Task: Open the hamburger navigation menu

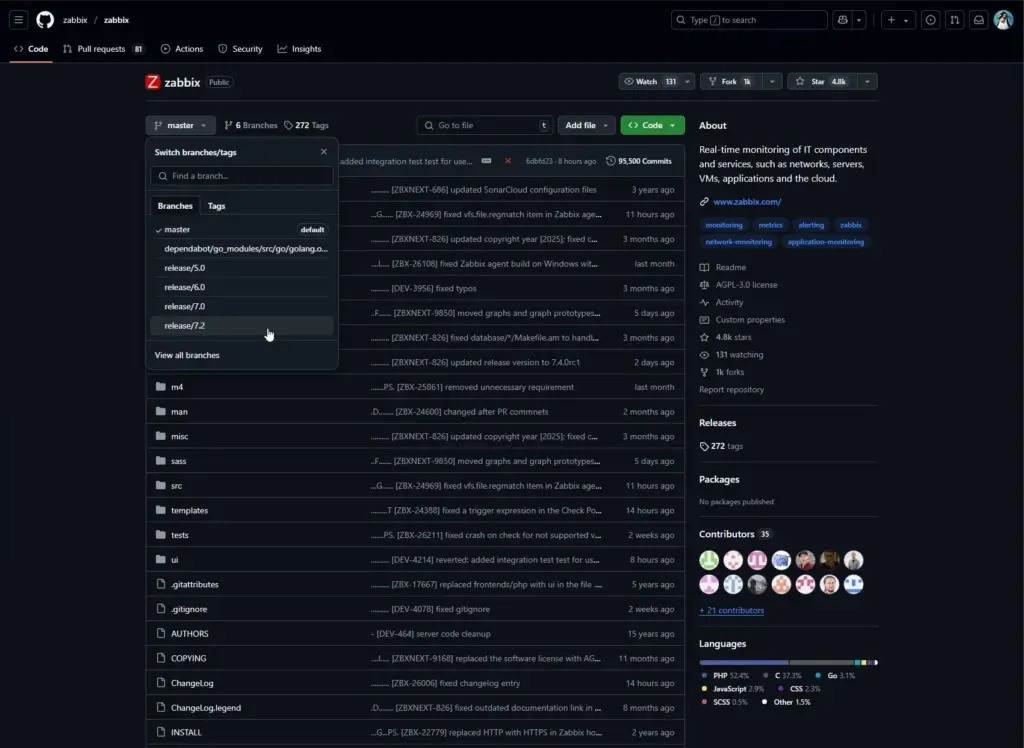Action: click(18, 20)
